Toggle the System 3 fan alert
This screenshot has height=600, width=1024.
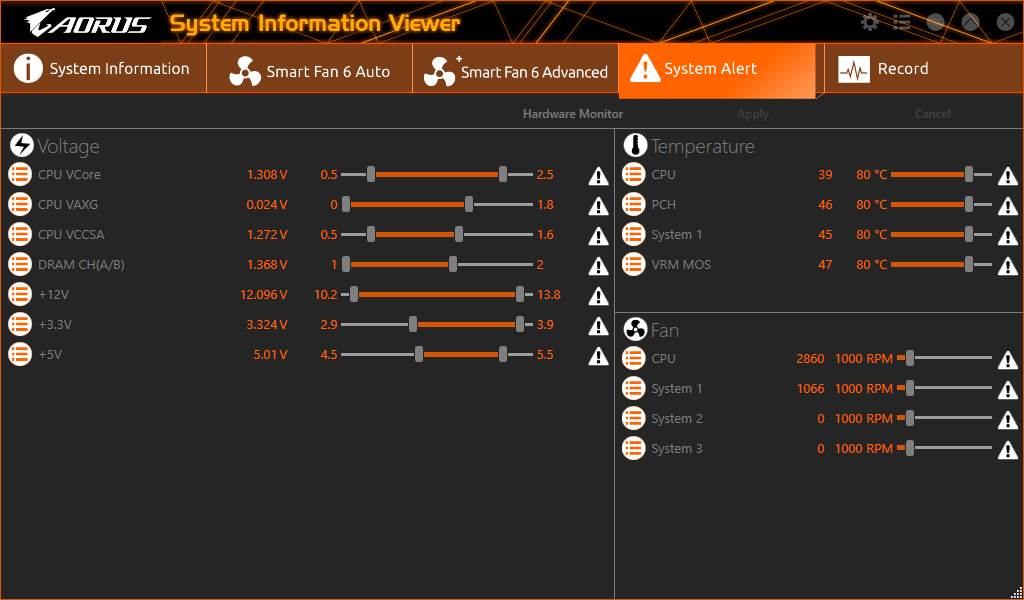1008,450
